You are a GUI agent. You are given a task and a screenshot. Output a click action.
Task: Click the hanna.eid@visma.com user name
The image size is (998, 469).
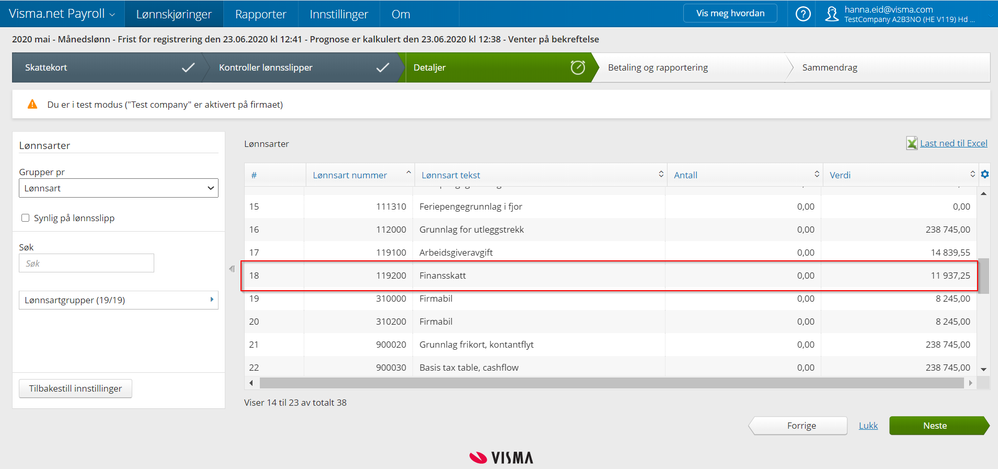pos(889,10)
